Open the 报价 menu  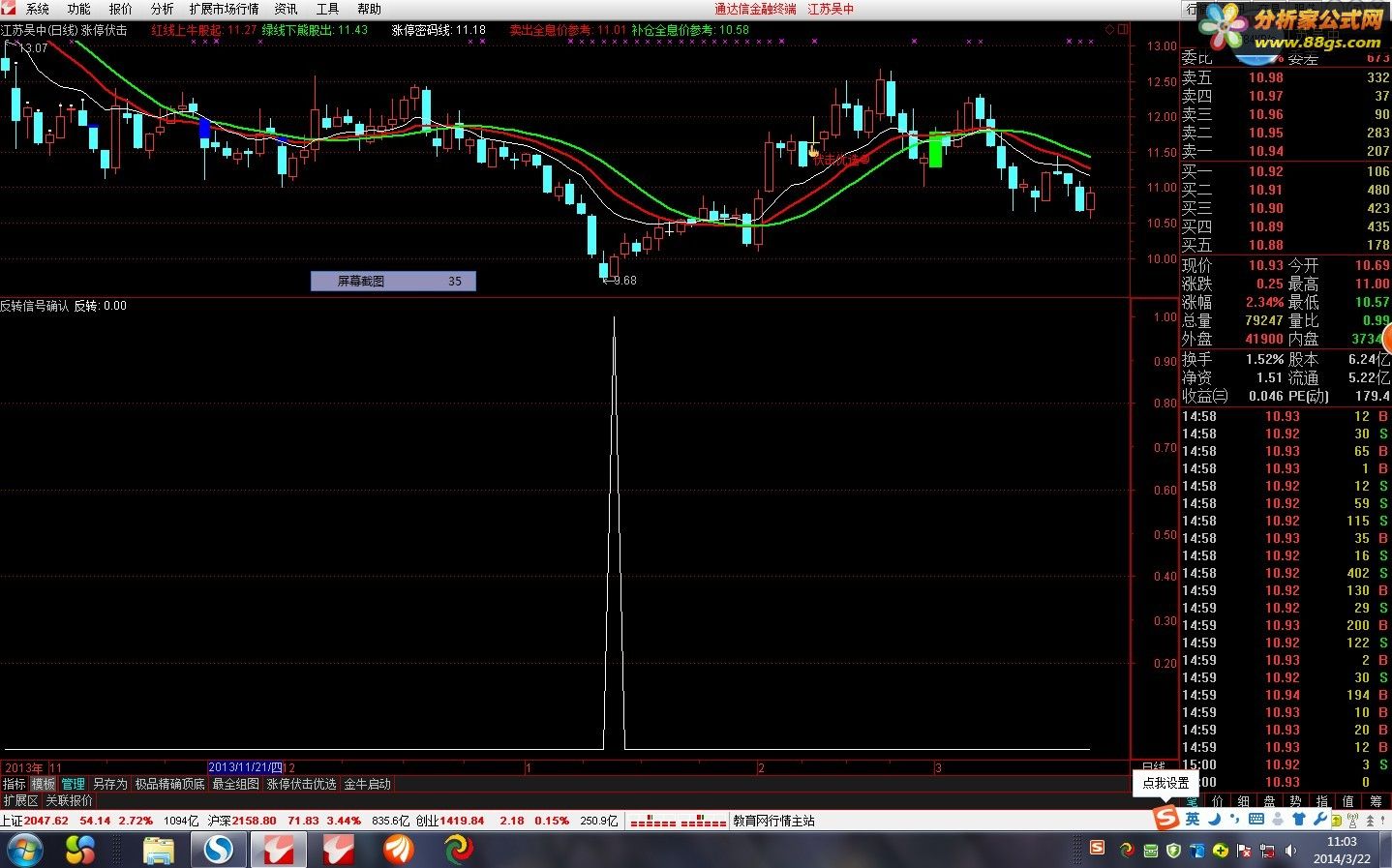click(120, 9)
